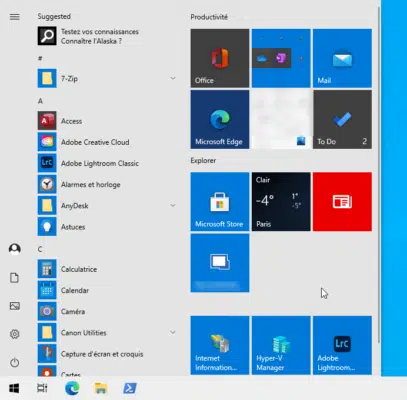Open PowerShell from the taskbar
The width and height of the screenshot is (407, 400).
[130, 388]
